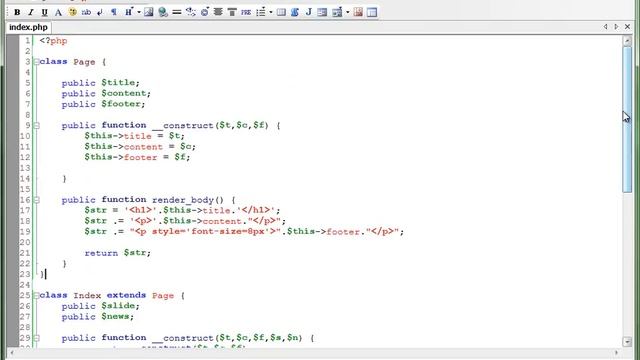This screenshot has width=640, height=360.
Task: Click 'return $str;' statement
Action: point(118,253)
